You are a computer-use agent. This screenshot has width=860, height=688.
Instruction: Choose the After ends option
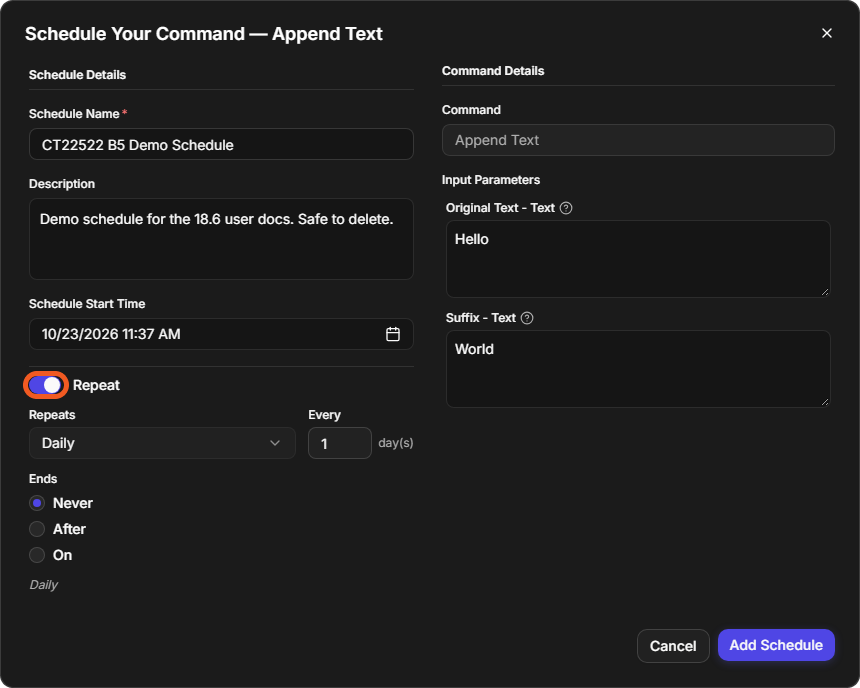tap(37, 529)
